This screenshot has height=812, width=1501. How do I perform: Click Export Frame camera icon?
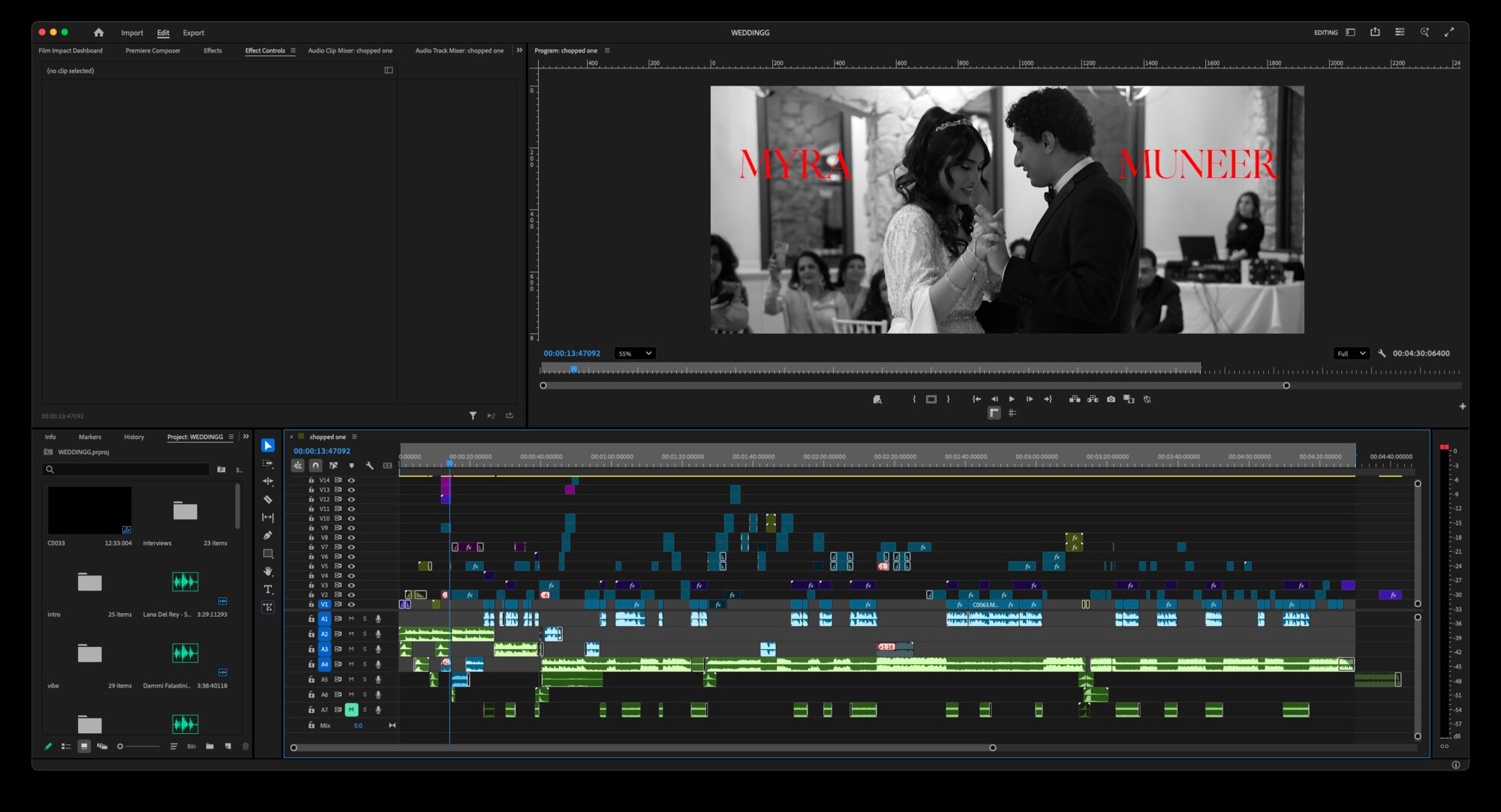pyautogui.click(x=1111, y=399)
